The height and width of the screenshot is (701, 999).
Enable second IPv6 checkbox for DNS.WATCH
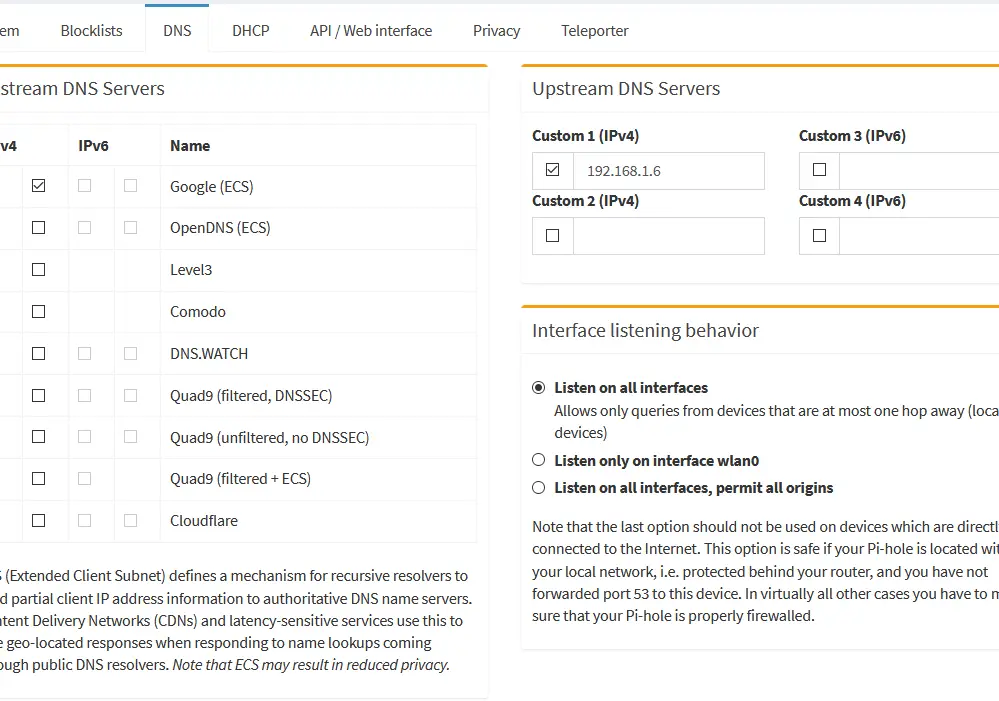(130, 354)
